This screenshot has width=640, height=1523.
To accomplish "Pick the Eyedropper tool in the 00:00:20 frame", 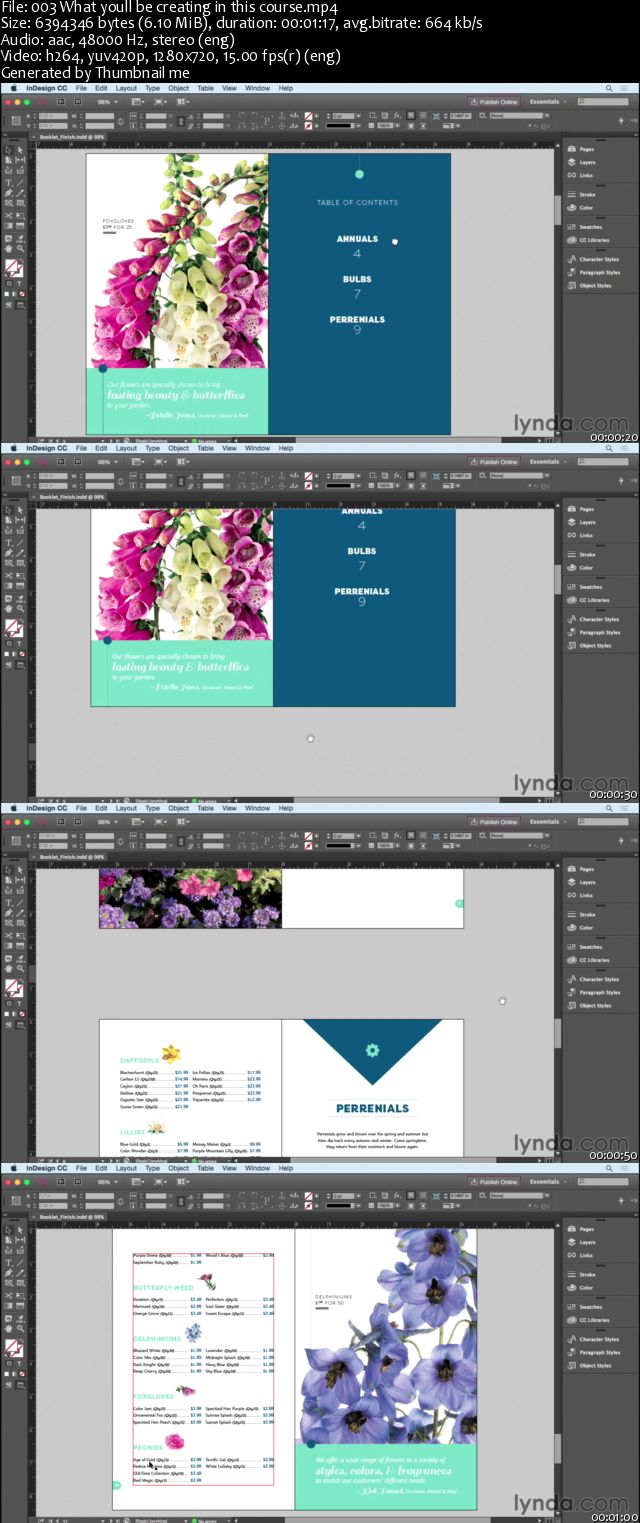I will coord(20,240).
